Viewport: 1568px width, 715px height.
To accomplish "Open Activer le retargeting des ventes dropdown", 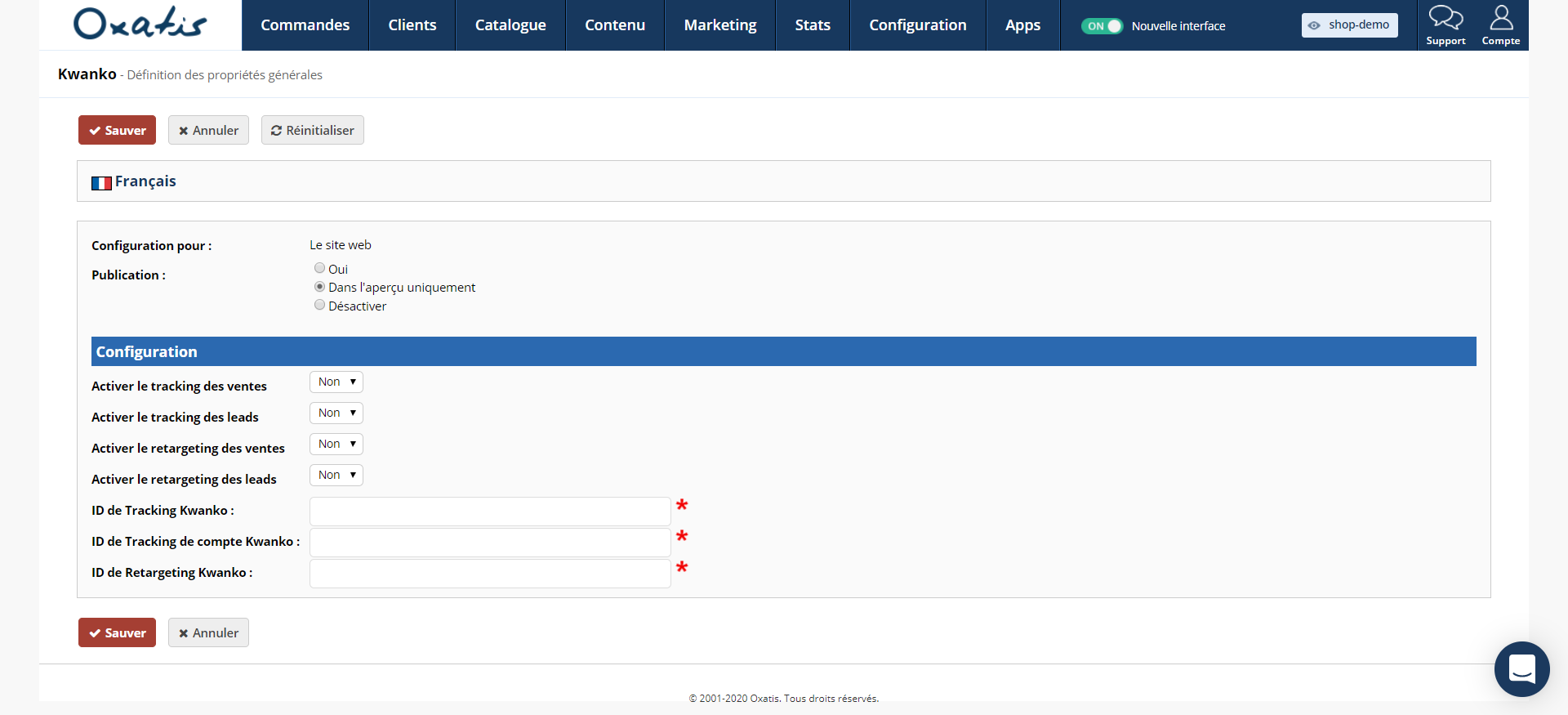I will coord(336,444).
